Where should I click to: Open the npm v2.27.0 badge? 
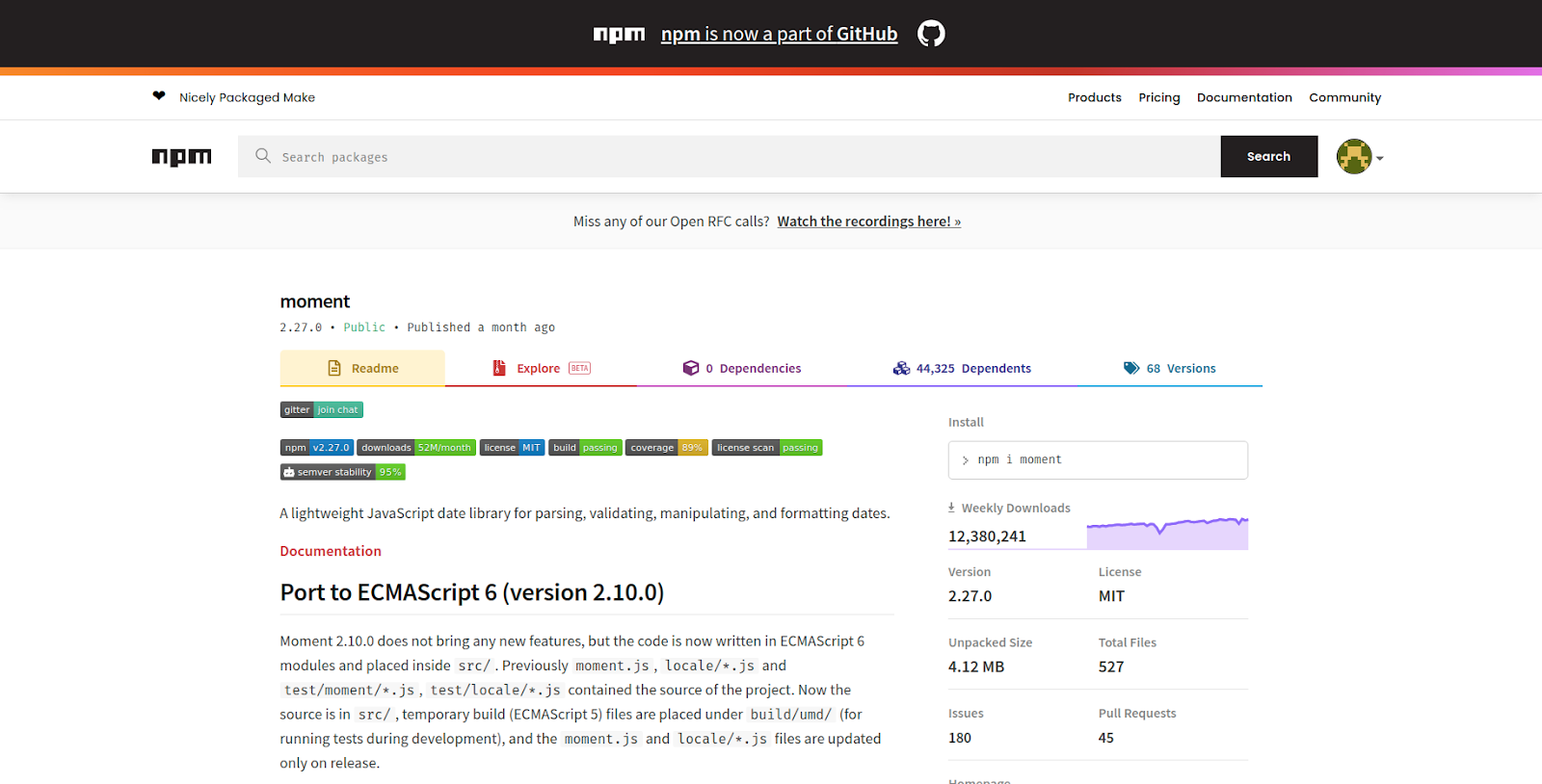(316, 448)
